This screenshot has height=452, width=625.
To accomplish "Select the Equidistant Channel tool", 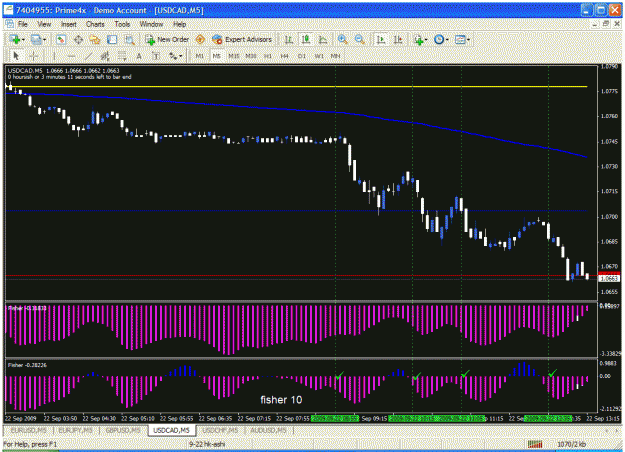I will 105,56.
